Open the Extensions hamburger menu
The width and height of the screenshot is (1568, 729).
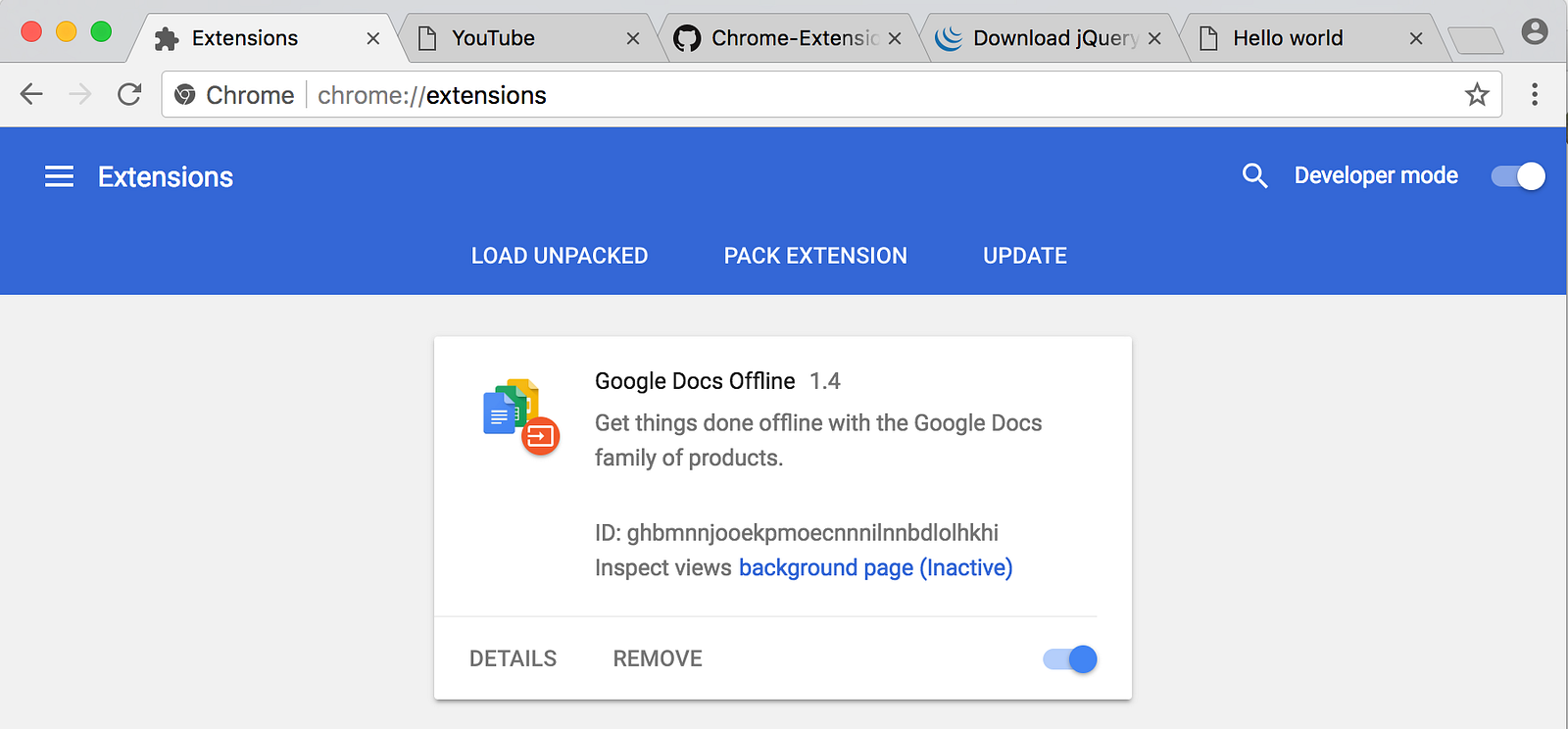click(59, 176)
